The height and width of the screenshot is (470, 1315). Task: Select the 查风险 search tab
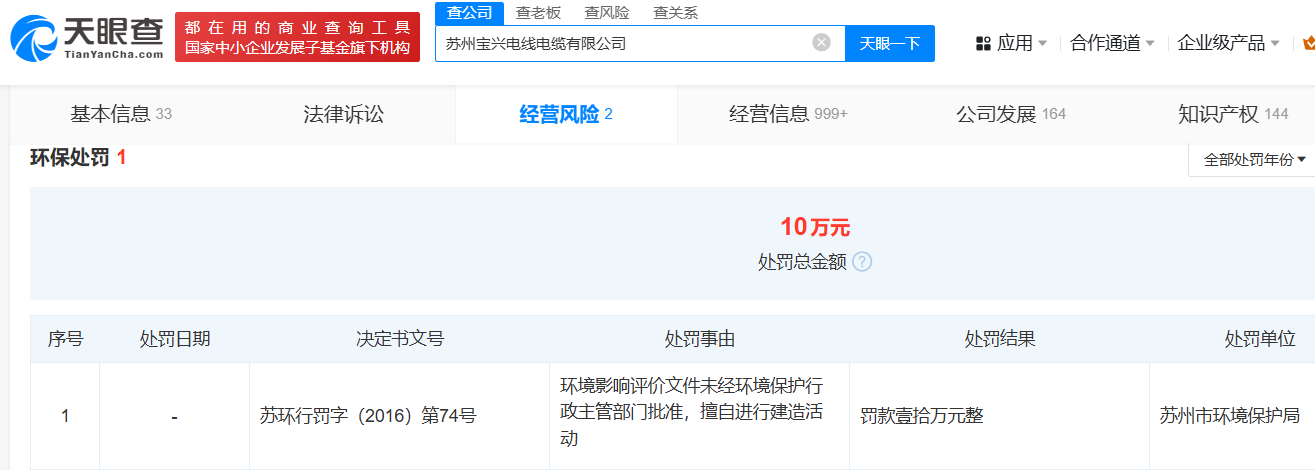(607, 12)
